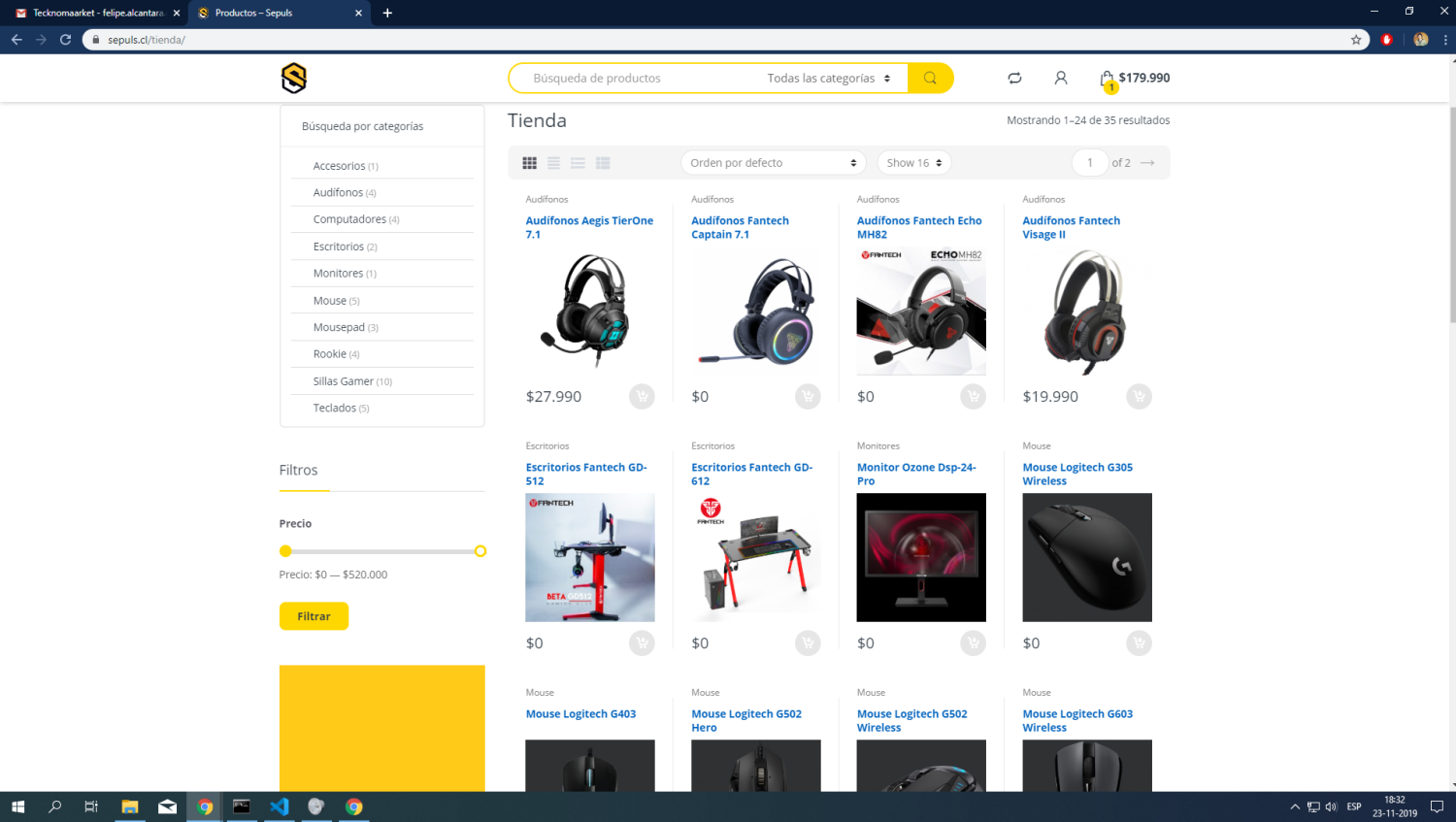1456x822 pixels.
Task: Reload the page with browser refresh icon
Action: (x=65, y=40)
